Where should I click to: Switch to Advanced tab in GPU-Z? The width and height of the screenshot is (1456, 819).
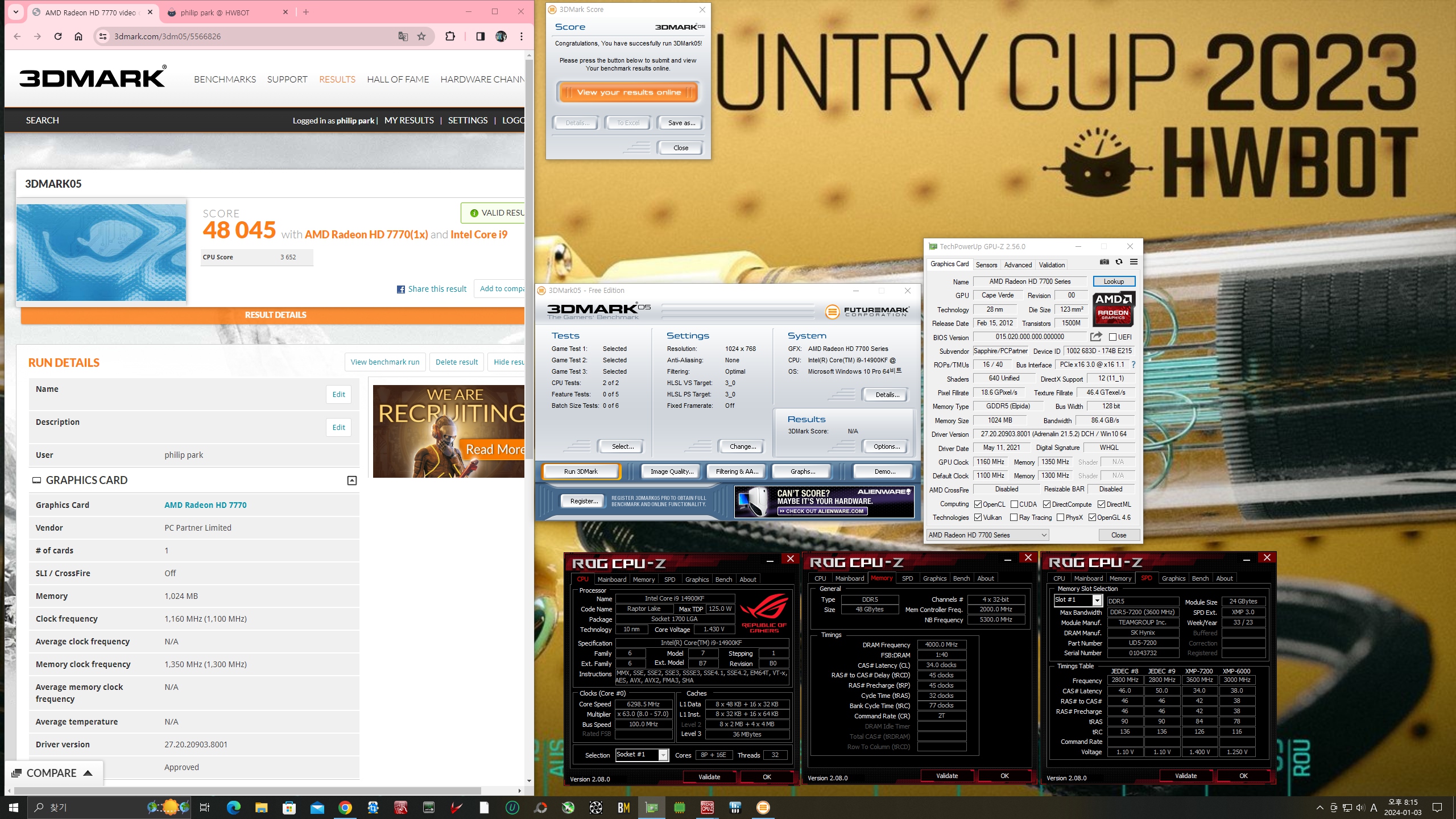[1017, 264]
